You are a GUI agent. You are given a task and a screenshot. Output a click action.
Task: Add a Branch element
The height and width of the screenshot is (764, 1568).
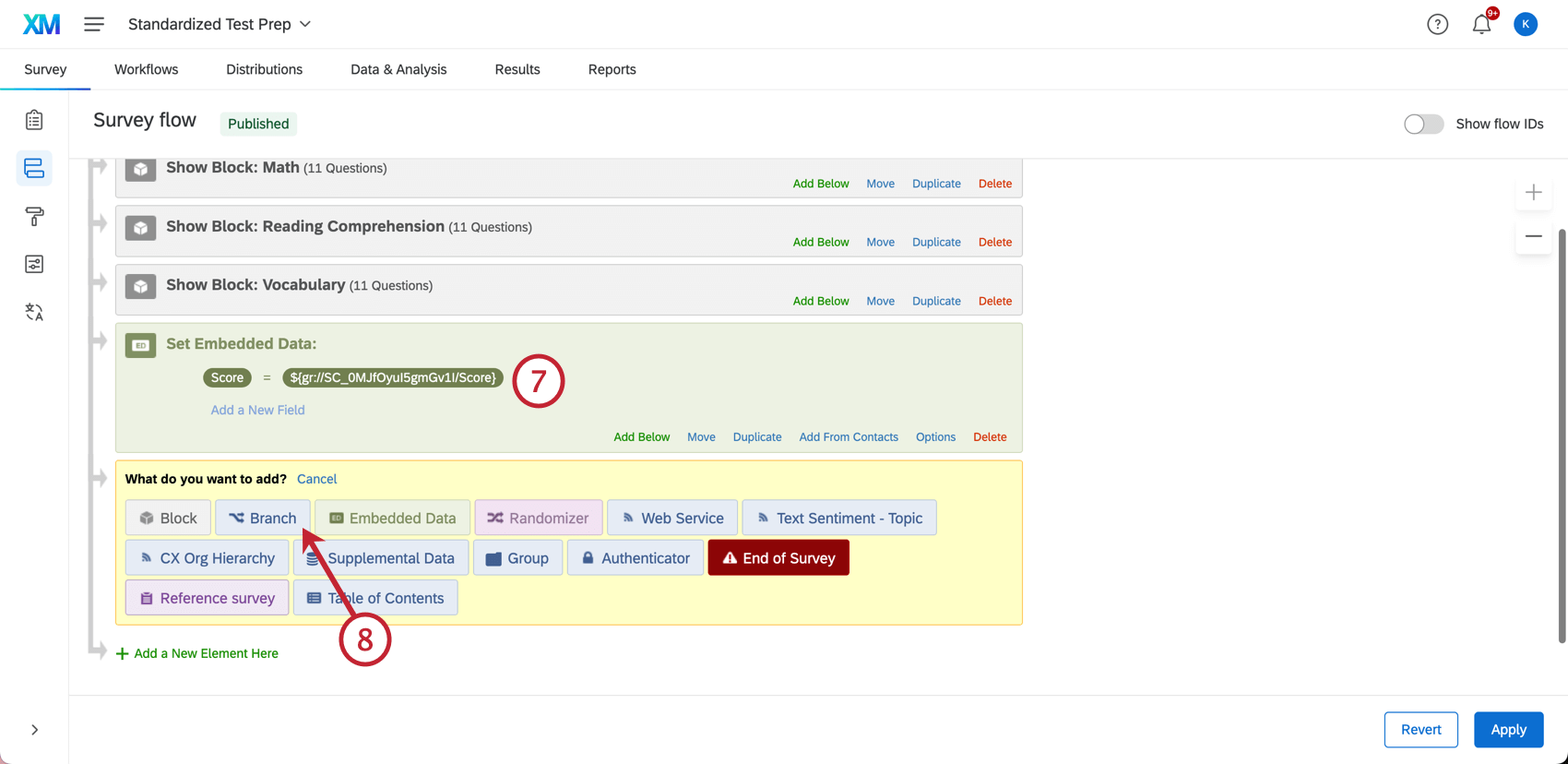click(x=263, y=518)
